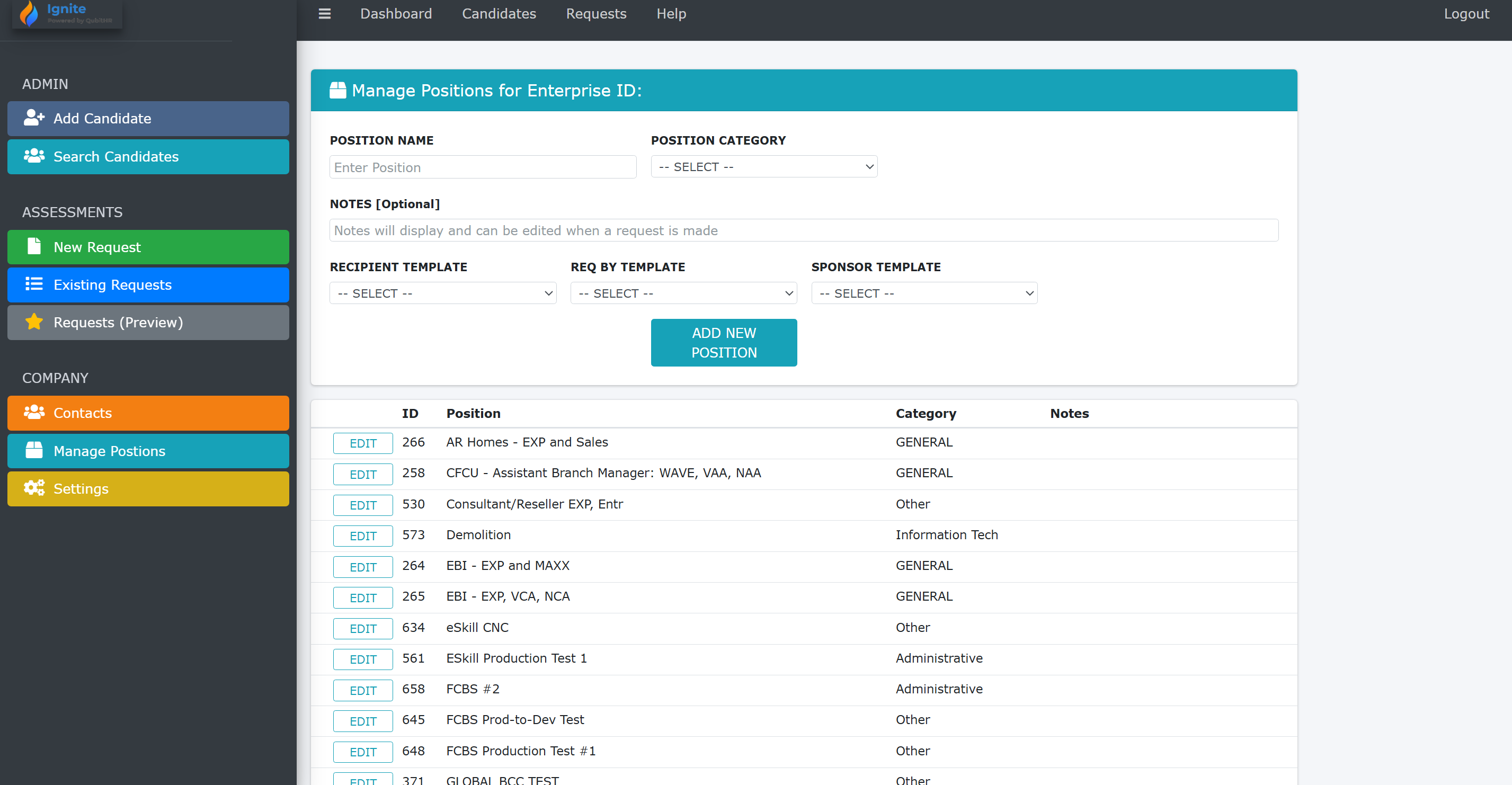Click the ADD NEW POSITION button
The image size is (1512, 785).
724,343
